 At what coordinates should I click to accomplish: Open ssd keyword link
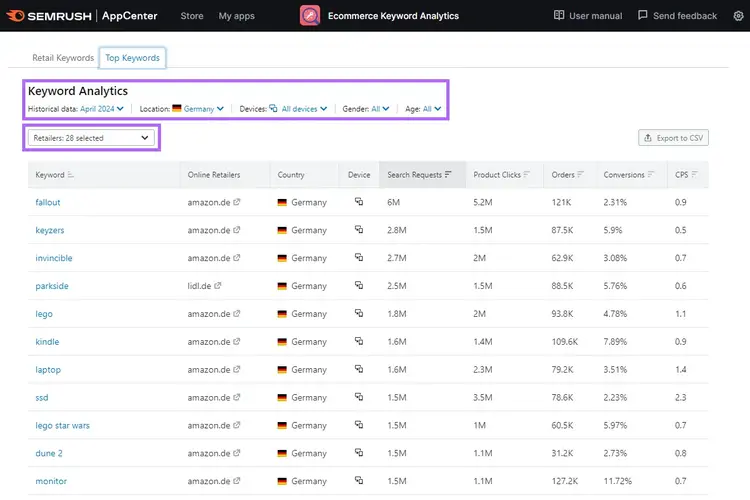click(x=42, y=397)
